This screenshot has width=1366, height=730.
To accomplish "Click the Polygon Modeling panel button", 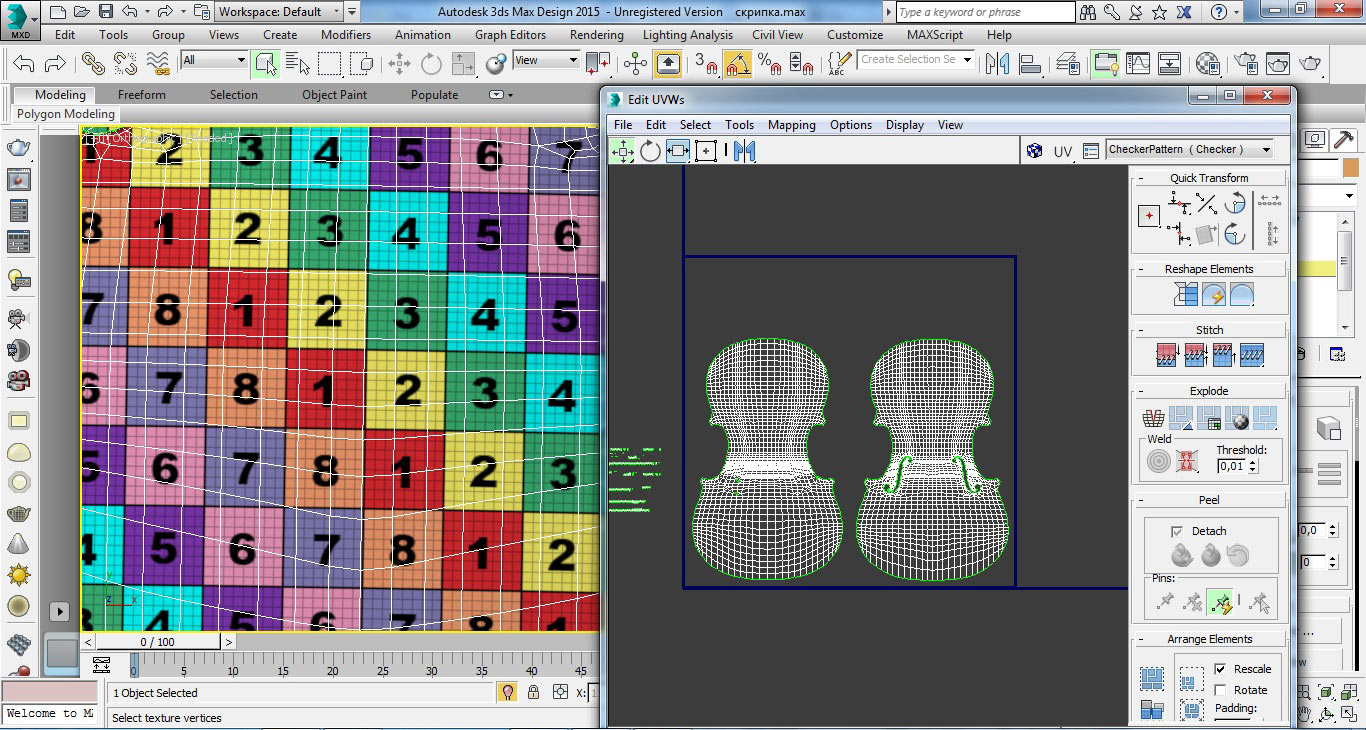I will (x=66, y=114).
